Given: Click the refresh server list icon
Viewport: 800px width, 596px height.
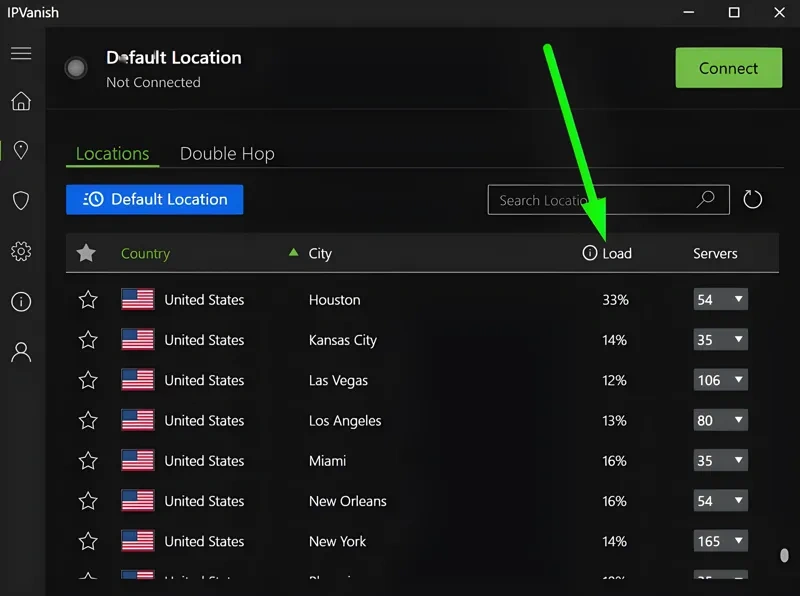Looking at the screenshot, I should (753, 200).
